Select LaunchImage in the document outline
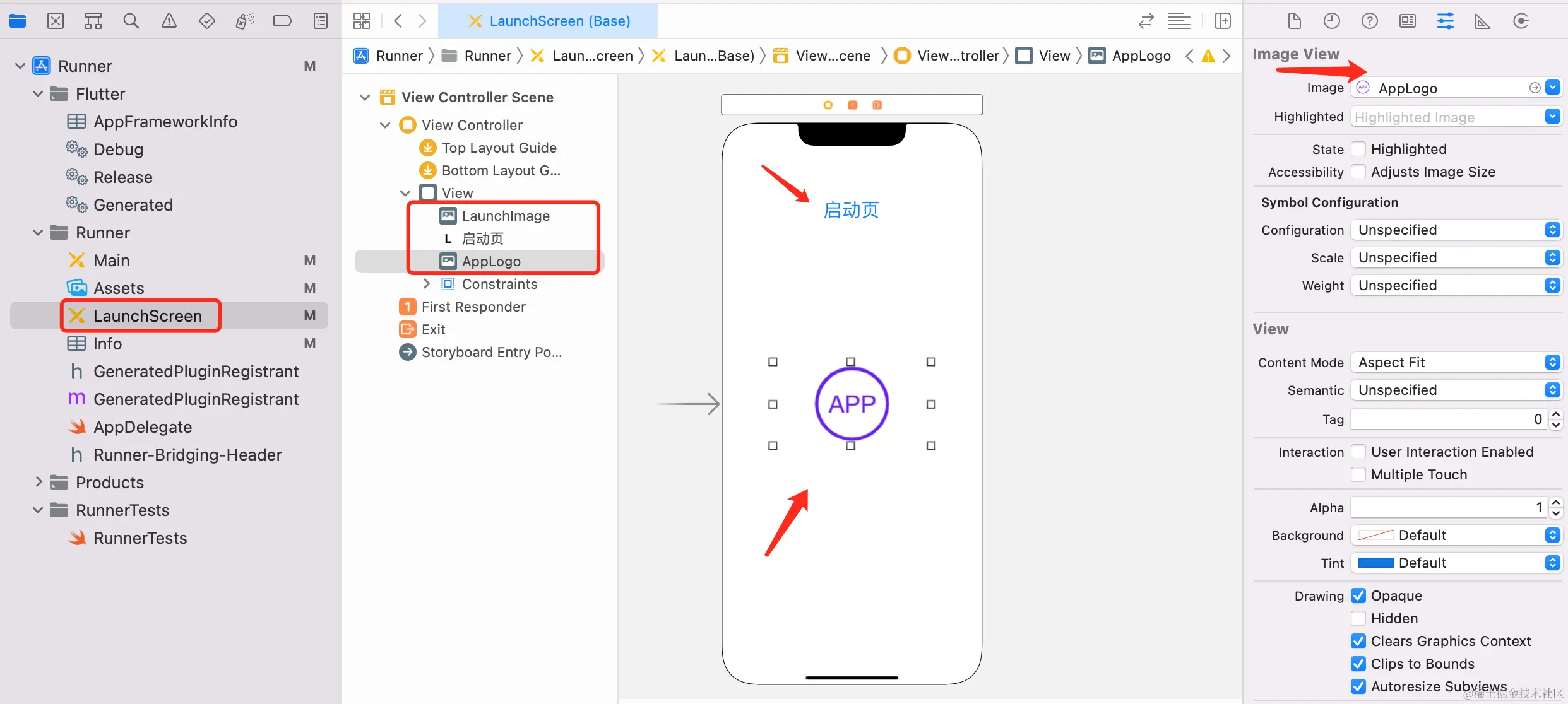The height and width of the screenshot is (704, 1568). 505,216
